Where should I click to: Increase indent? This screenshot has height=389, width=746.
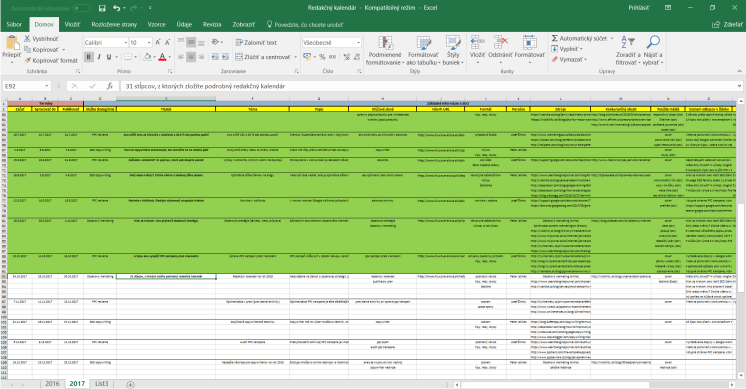(x=225, y=57)
